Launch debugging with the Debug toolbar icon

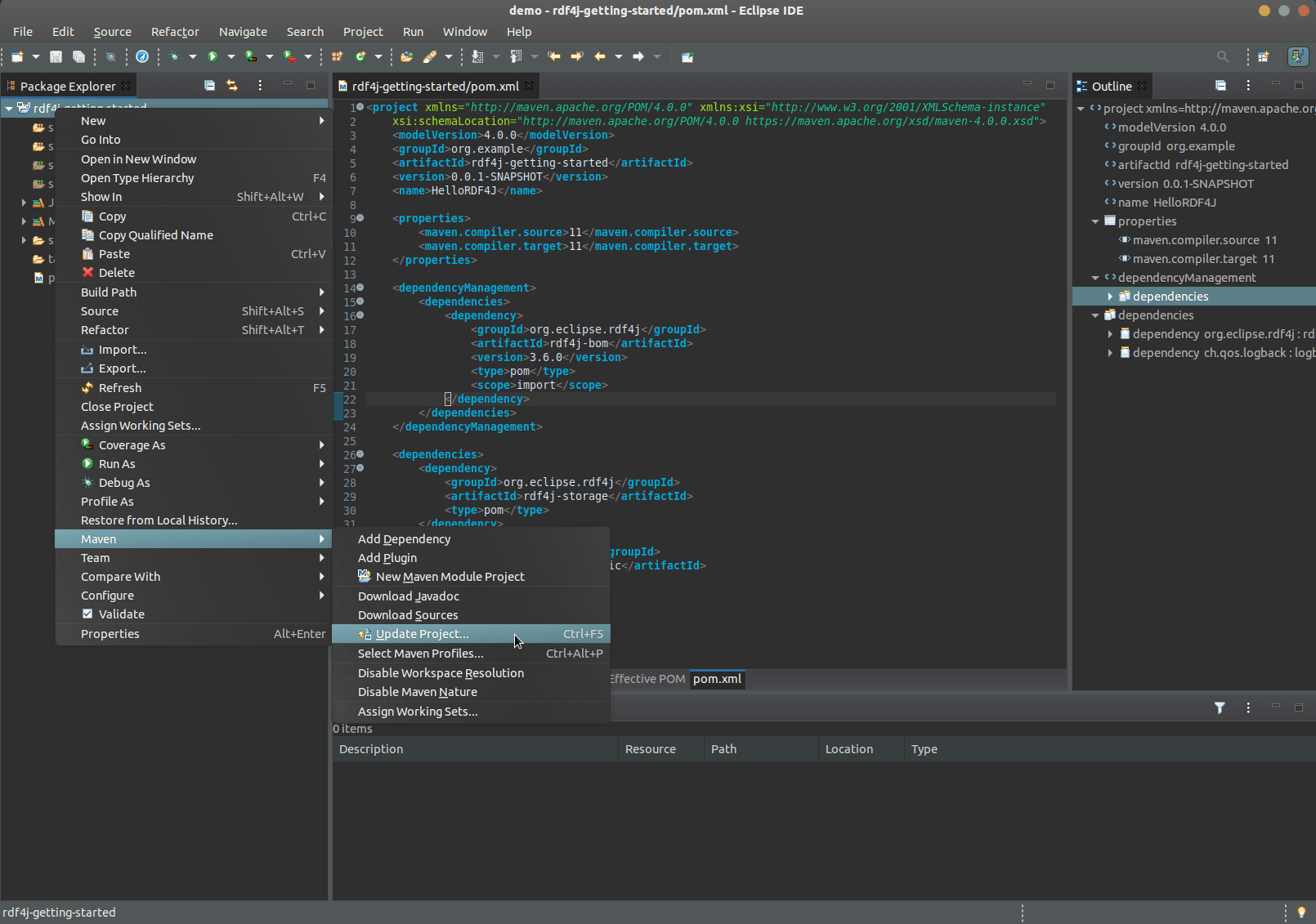[x=174, y=56]
